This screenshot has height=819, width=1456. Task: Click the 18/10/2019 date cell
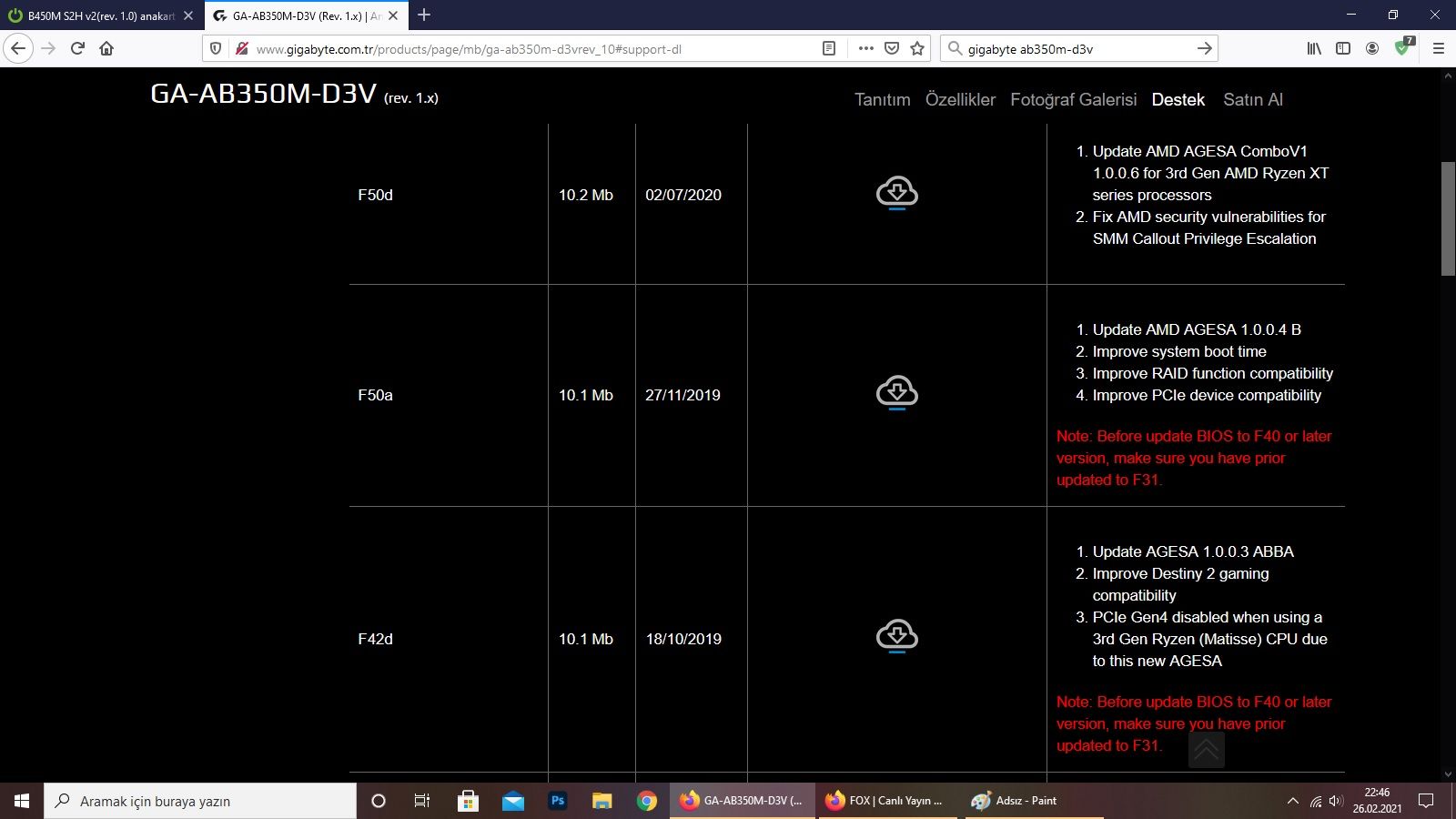coord(683,639)
